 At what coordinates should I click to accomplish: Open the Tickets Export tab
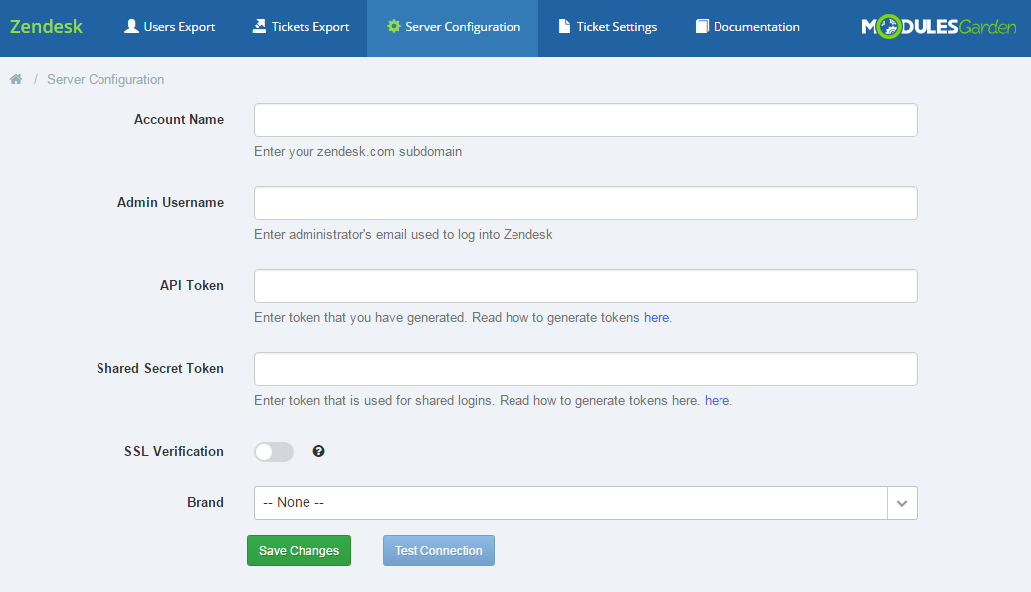click(301, 27)
